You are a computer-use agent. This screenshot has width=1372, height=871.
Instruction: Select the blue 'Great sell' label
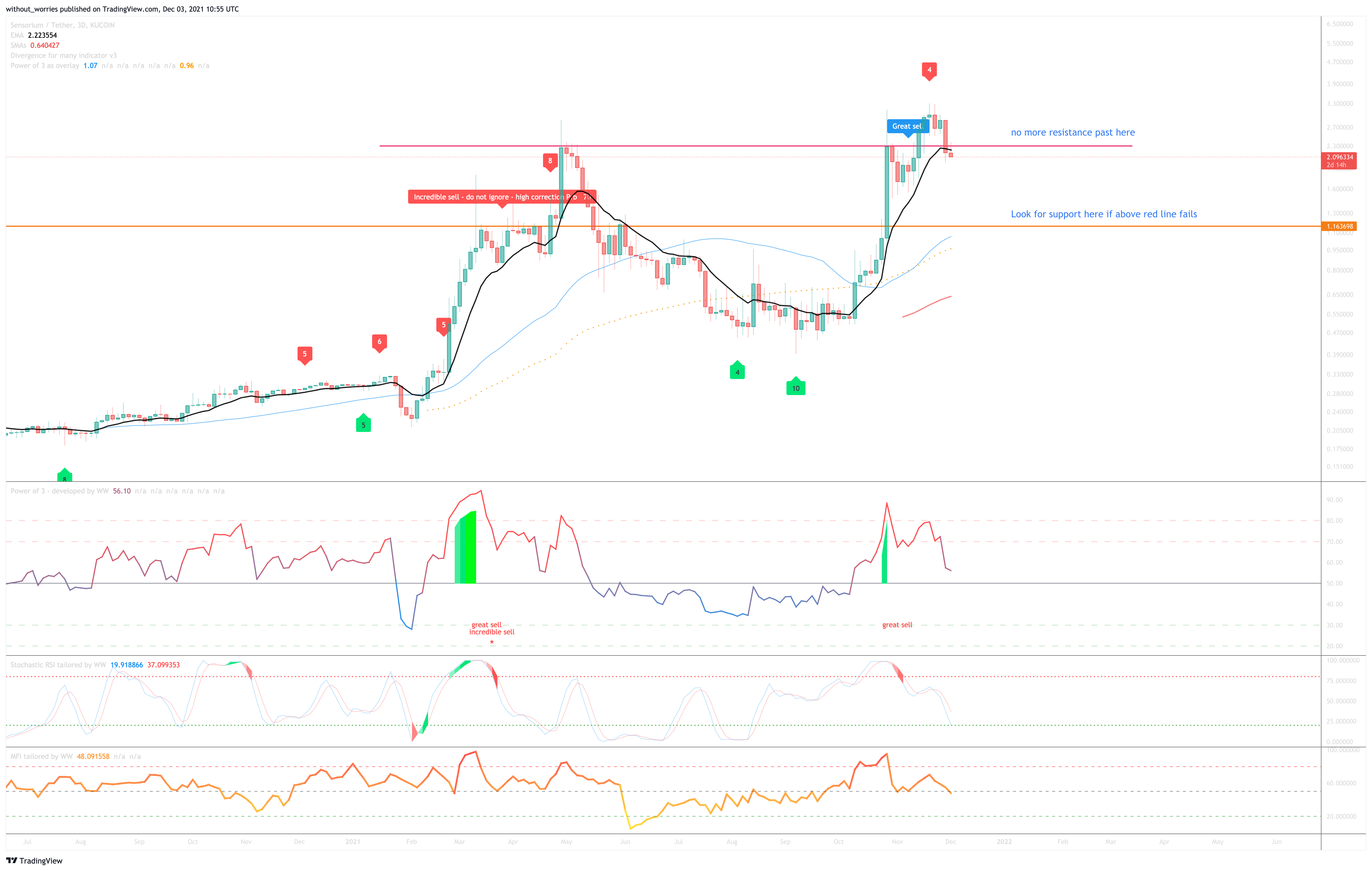pyautogui.click(x=908, y=127)
